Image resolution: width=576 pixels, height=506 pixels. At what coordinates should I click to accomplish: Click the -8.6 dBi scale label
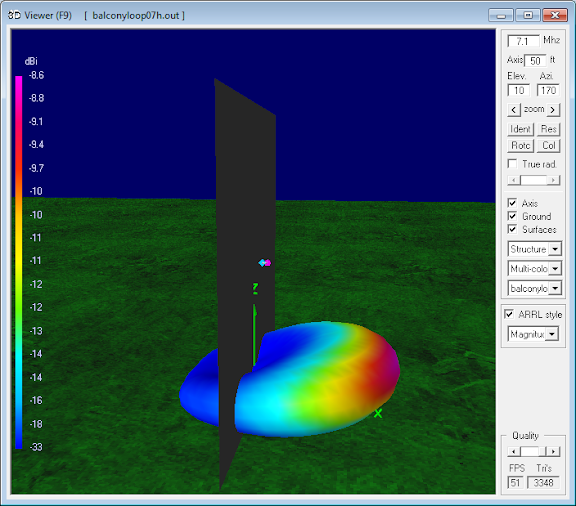click(x=36, y=75)
